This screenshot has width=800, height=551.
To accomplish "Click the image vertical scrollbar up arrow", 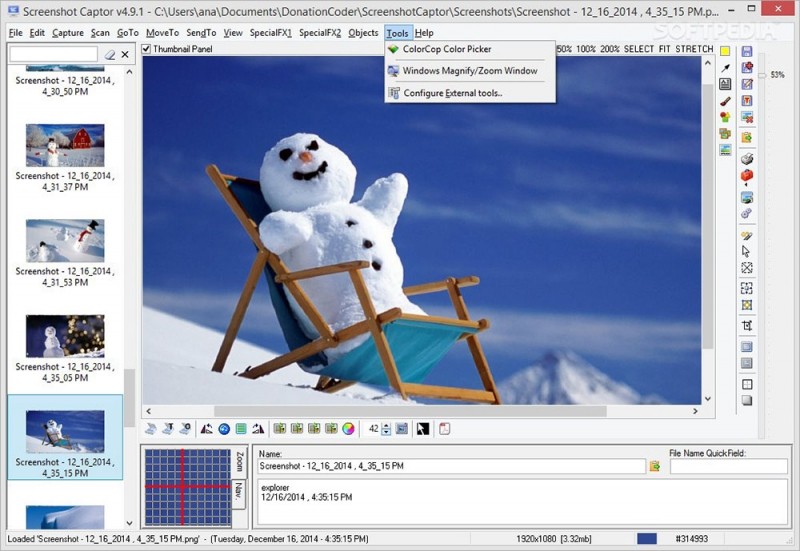I will pos(708,63).
